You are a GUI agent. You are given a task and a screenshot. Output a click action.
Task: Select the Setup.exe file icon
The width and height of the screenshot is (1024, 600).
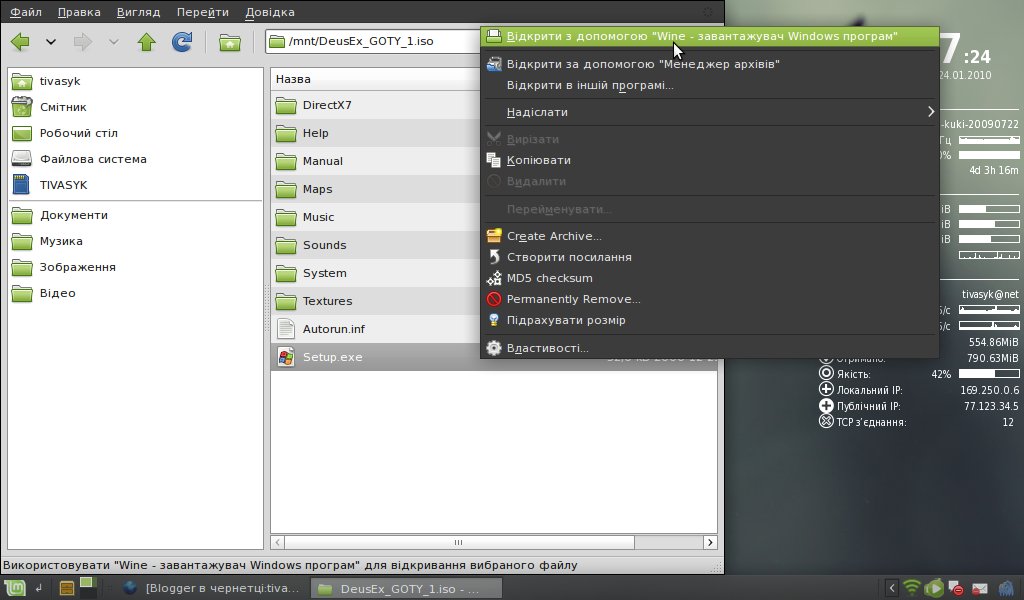285,357
